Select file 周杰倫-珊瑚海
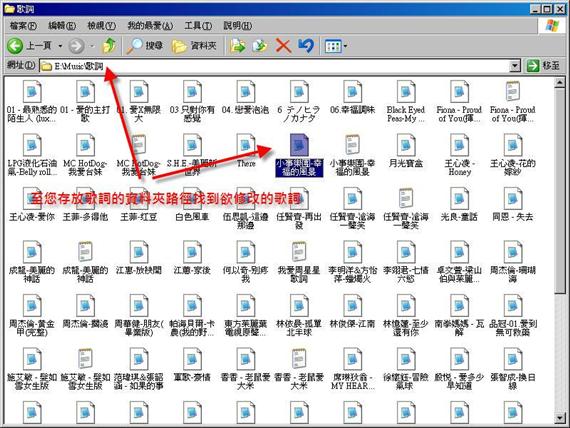 coord(513,262)
